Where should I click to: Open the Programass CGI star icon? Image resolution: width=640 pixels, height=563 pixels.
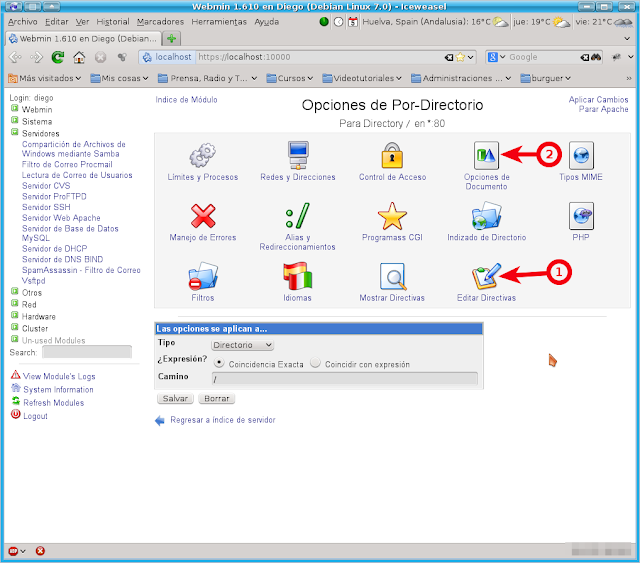click(392, 216)
